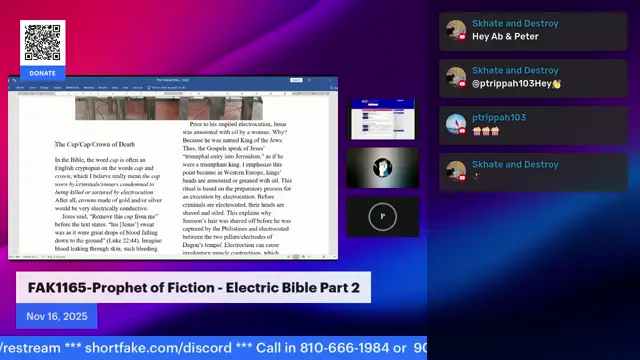Select the participant thumbnail with the cartoon avatar
Viewport: 640px width, 360px height.
382,168
